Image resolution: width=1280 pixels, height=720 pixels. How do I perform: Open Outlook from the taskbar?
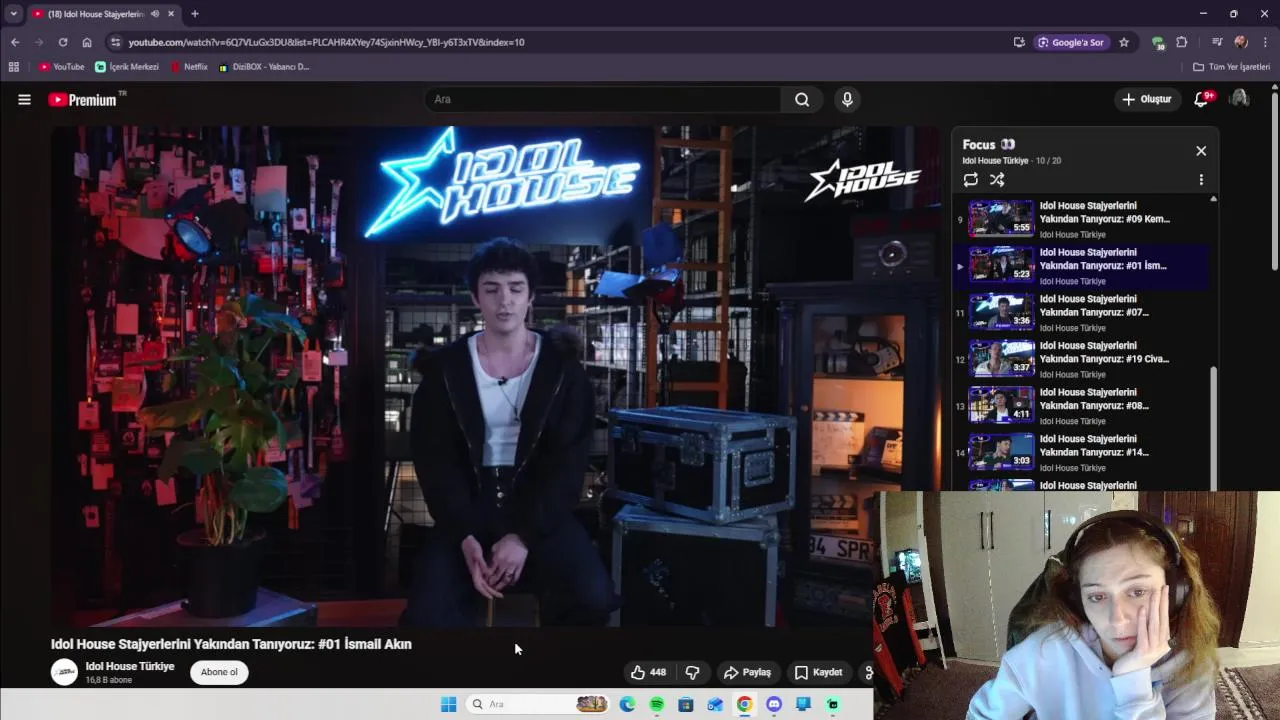715,704
